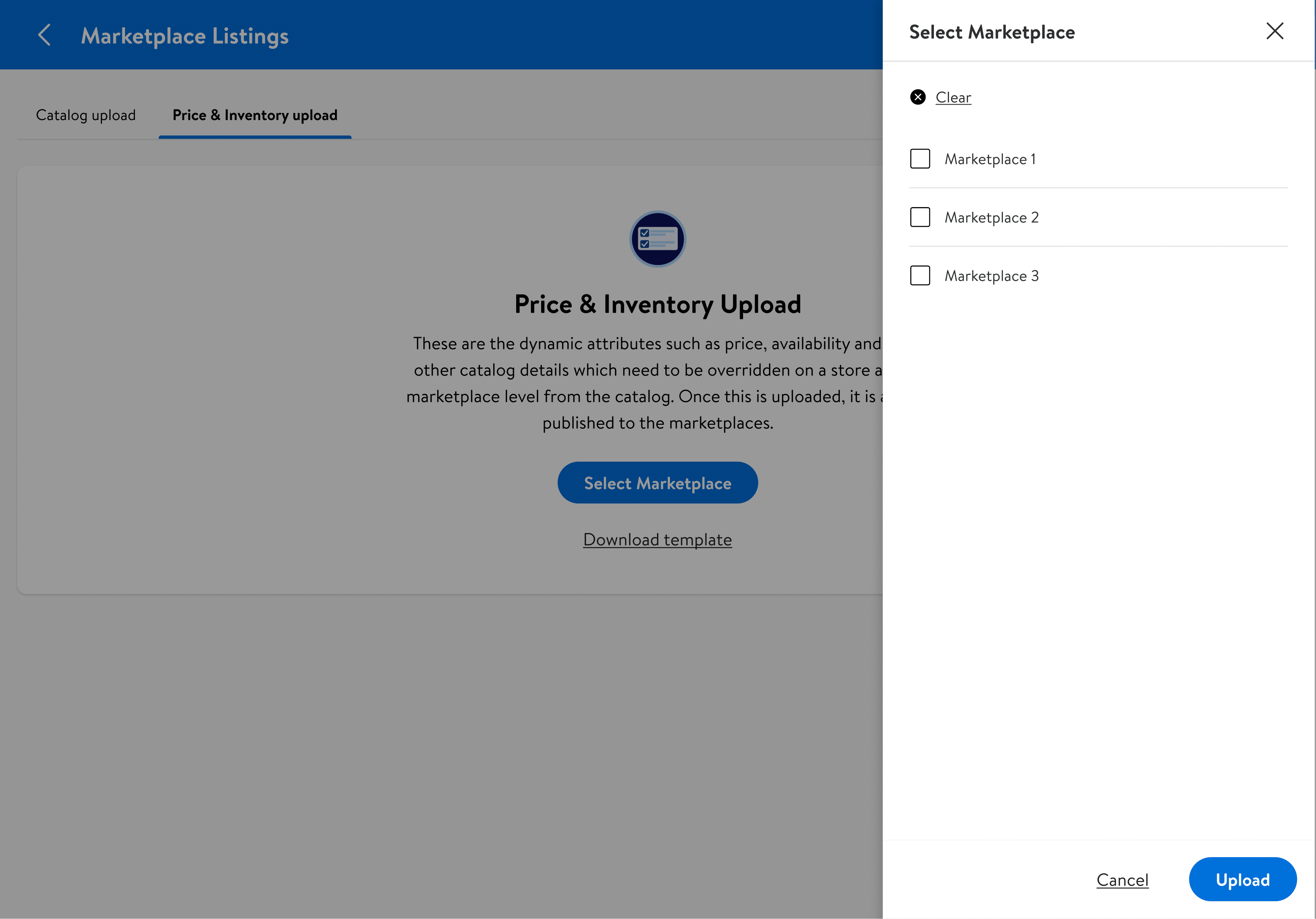Check the Marketplace 1 checkbox
This screenshot has height=919, width=1316.
[x=920, y=159]
